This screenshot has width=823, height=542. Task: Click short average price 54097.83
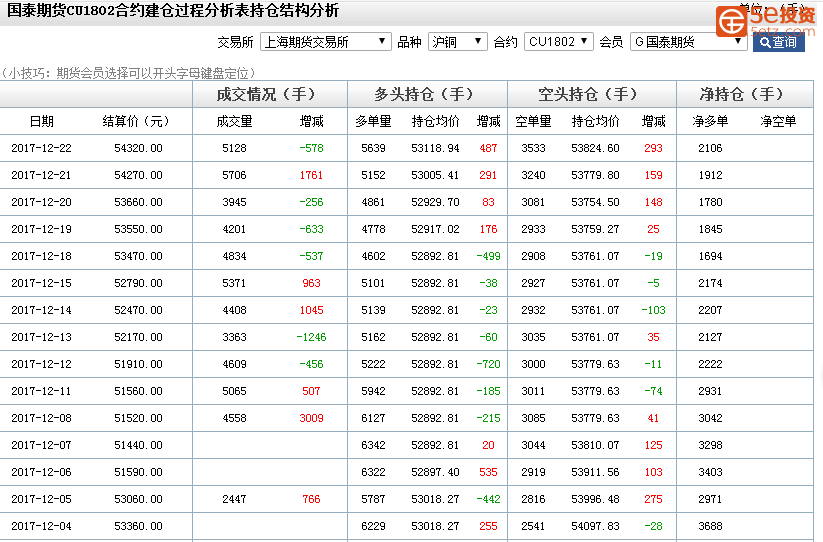[x=595, y=526]
